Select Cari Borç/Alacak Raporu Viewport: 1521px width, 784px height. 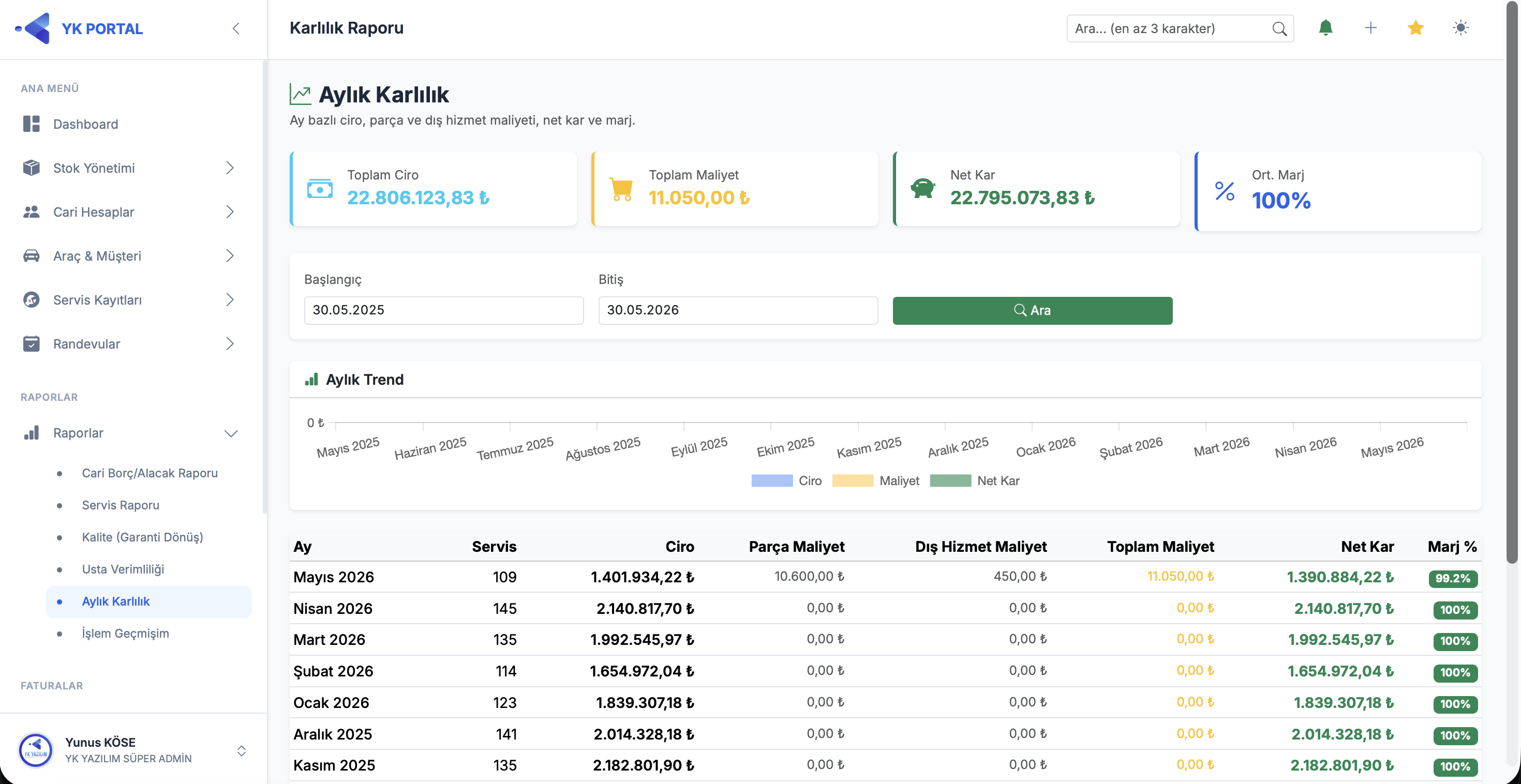(150, 473)
